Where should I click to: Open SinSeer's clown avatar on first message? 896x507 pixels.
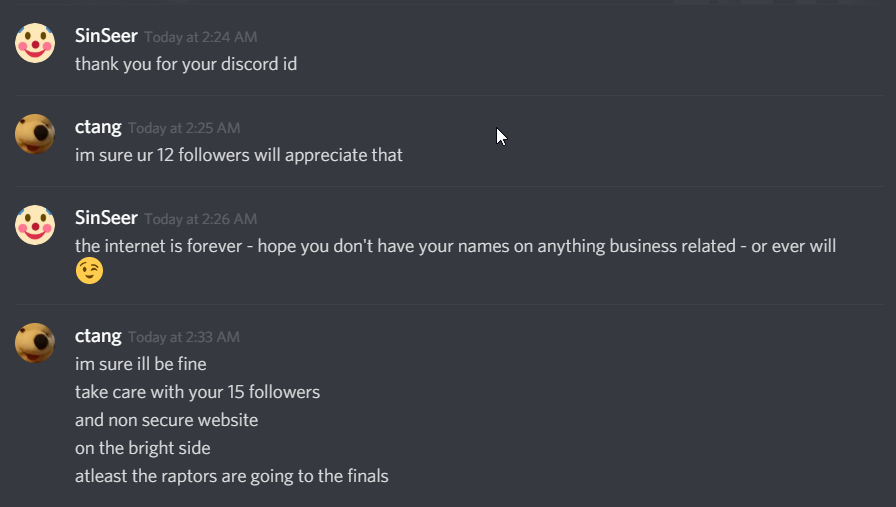point(35,43)
